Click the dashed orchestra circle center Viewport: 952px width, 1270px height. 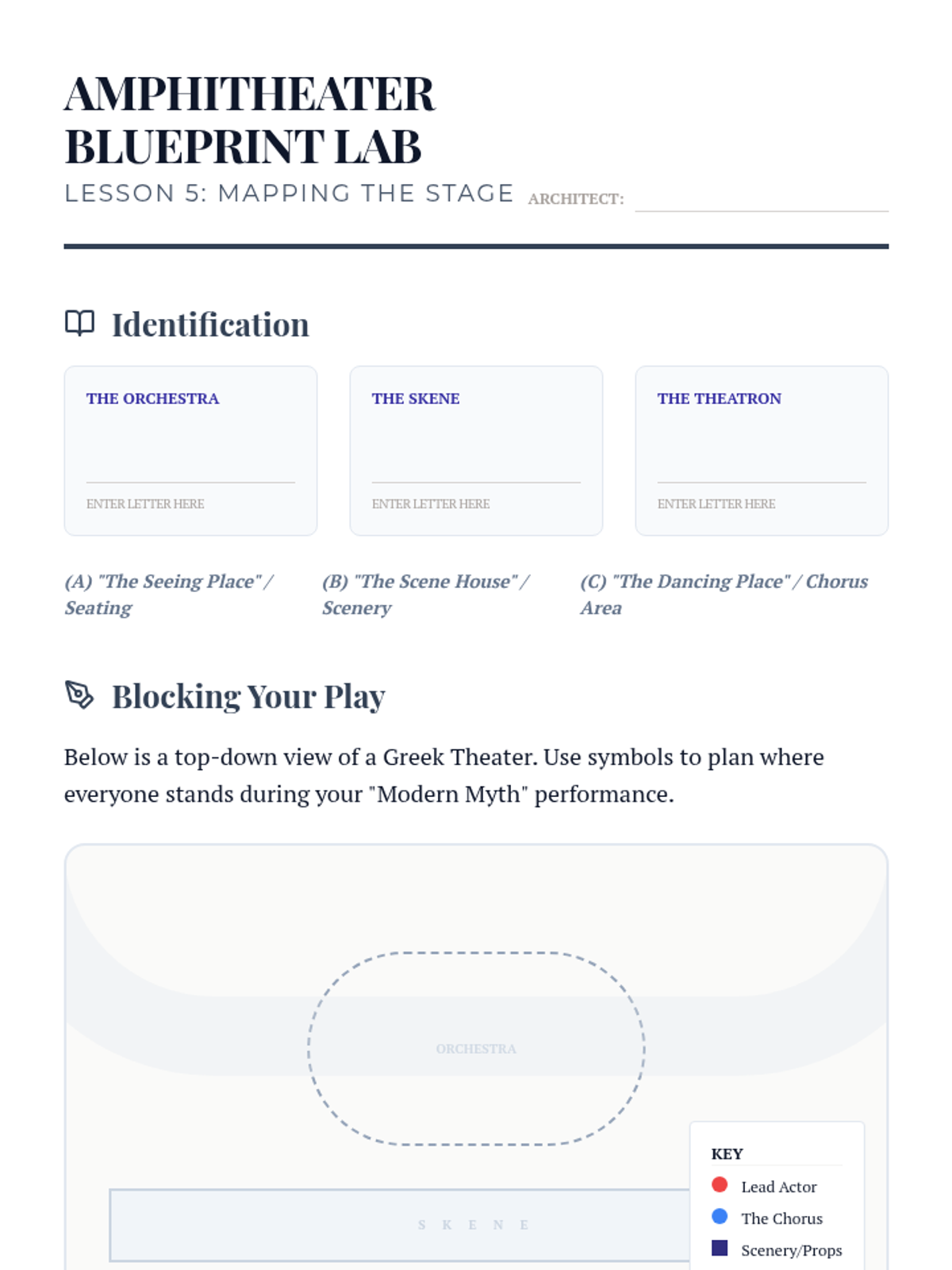tap(476, 1049)
